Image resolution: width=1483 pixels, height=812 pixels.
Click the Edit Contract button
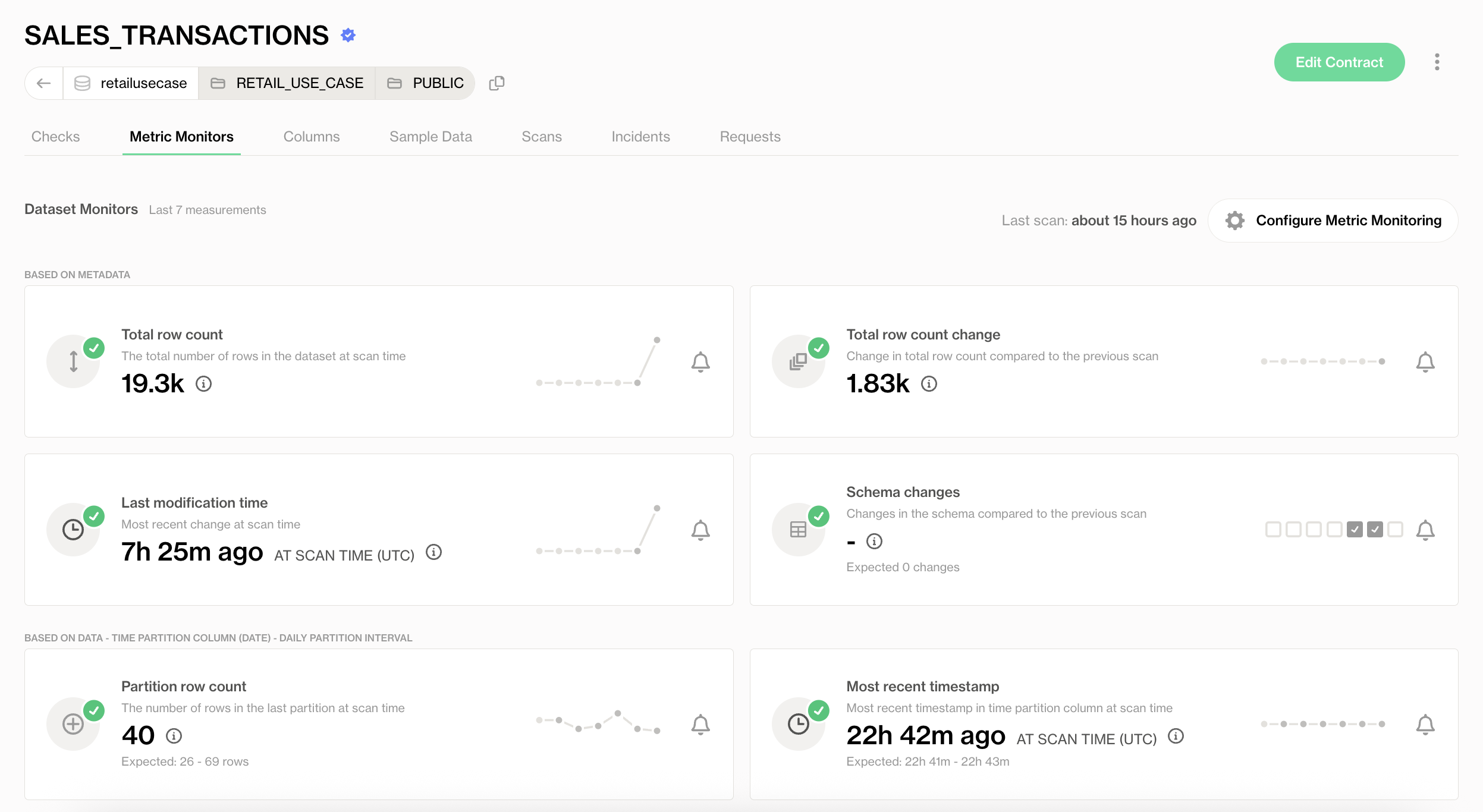1339,62
